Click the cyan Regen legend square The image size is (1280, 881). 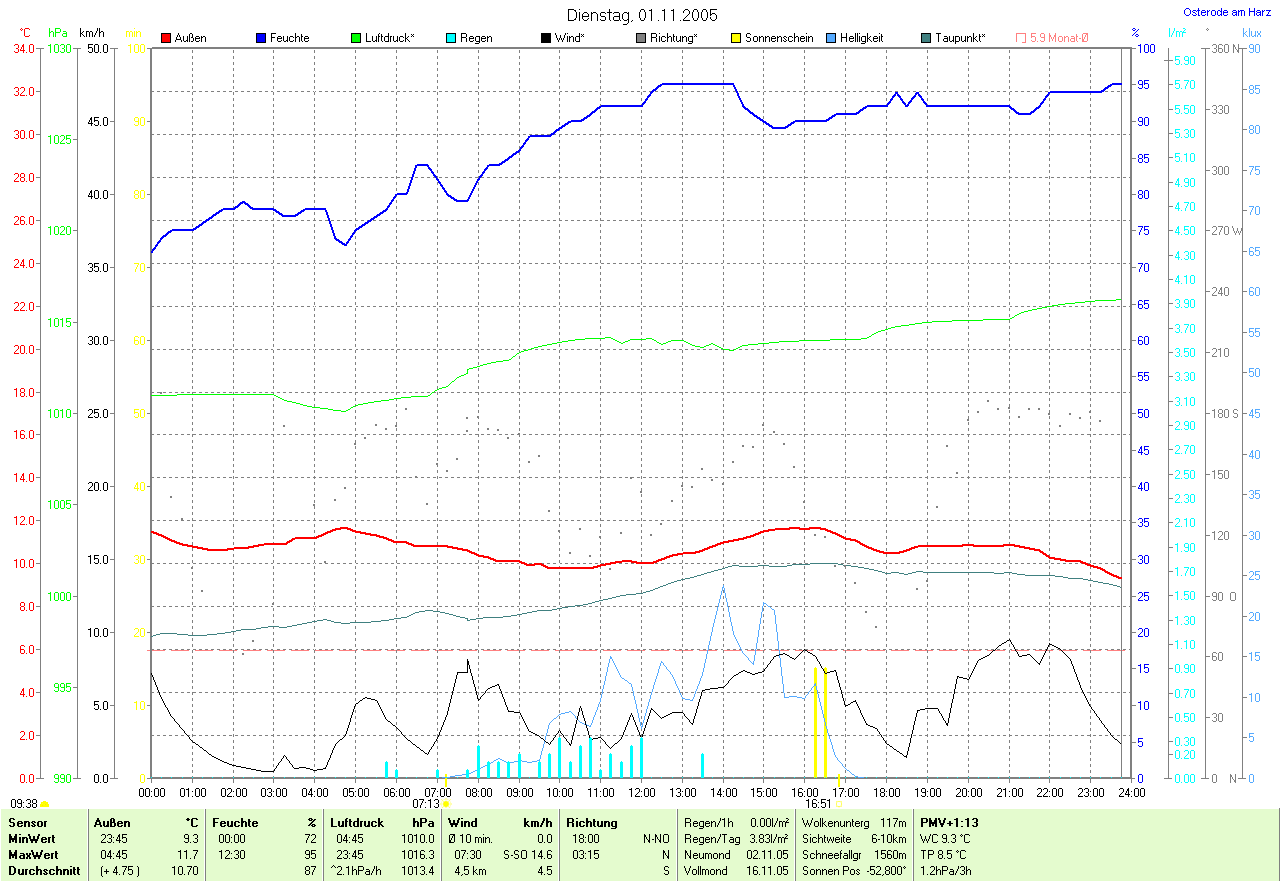[x=451, y=38]
